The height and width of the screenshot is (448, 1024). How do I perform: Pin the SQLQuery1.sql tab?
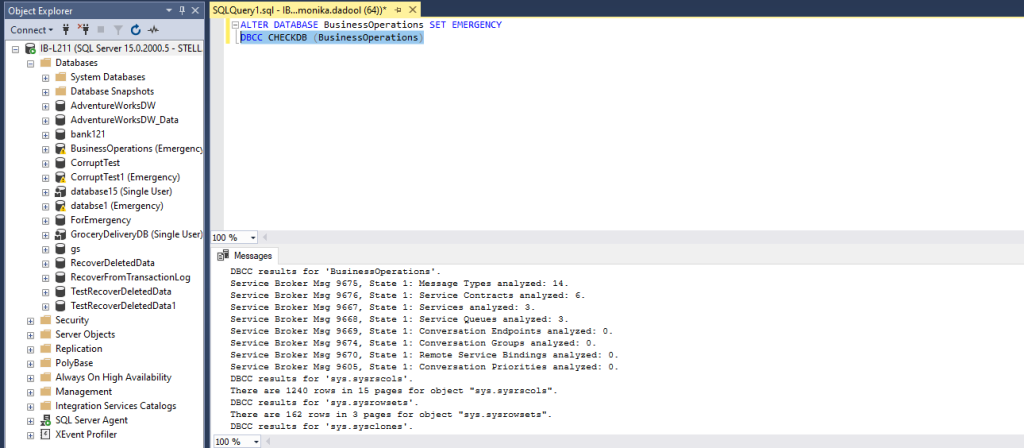point(398,10)
